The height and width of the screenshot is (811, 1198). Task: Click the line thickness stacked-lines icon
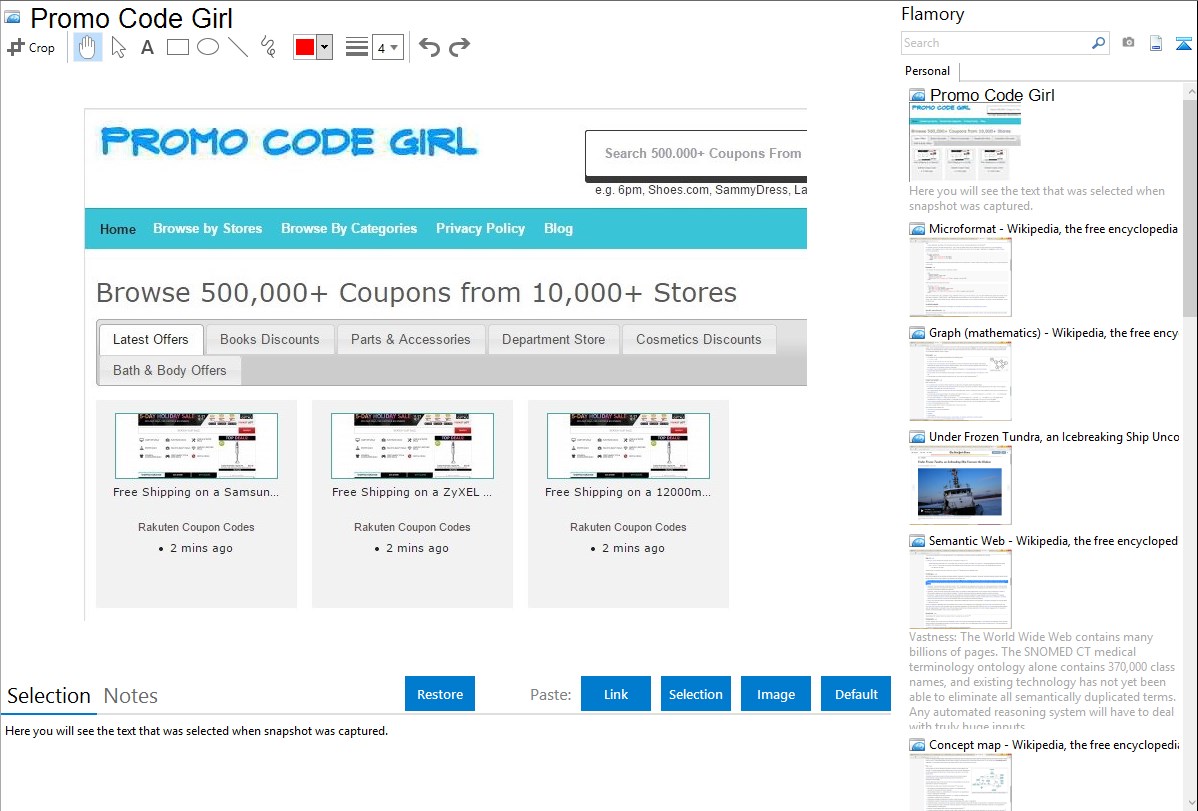click(x=357, y=47)
